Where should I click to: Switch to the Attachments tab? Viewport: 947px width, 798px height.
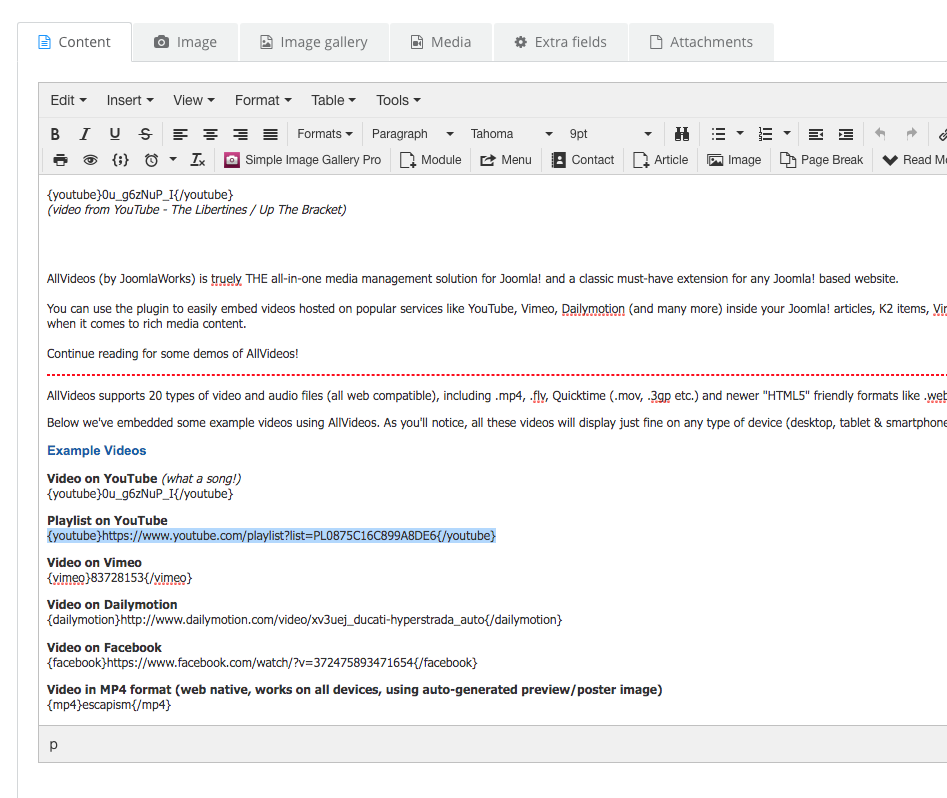tap(701, 42)
